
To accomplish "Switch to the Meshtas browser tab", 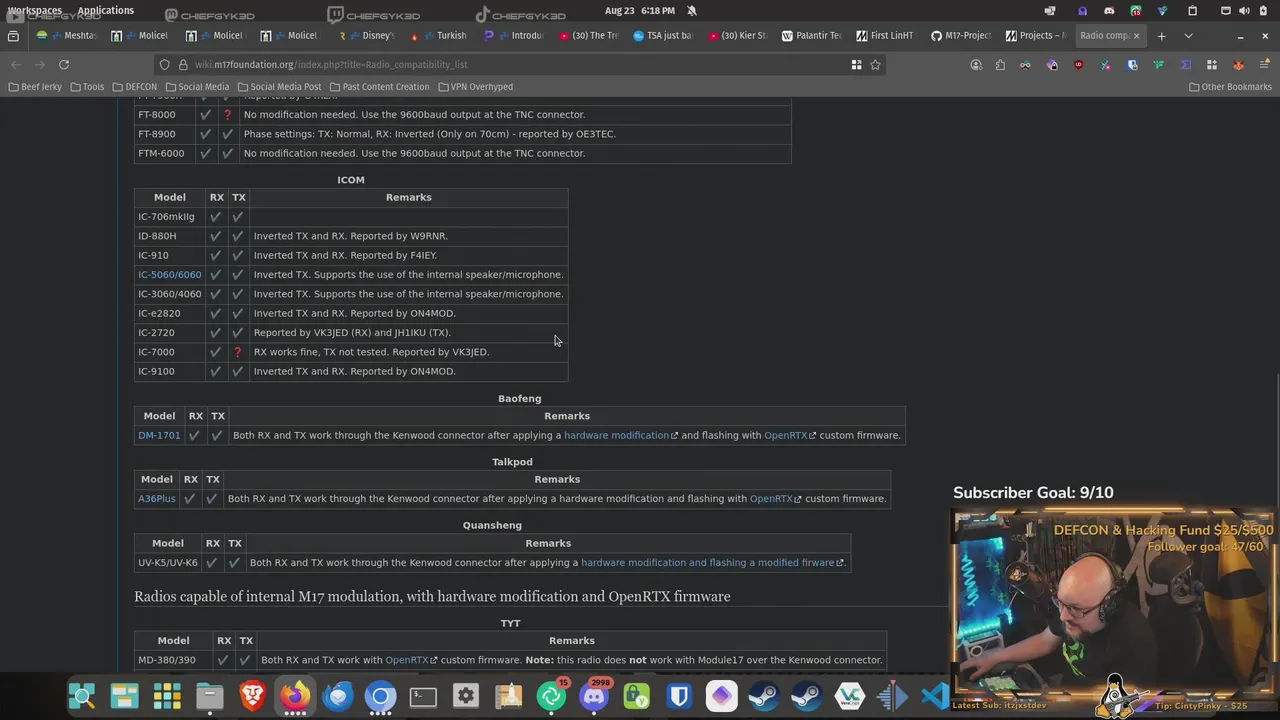I will coord(69,36).
